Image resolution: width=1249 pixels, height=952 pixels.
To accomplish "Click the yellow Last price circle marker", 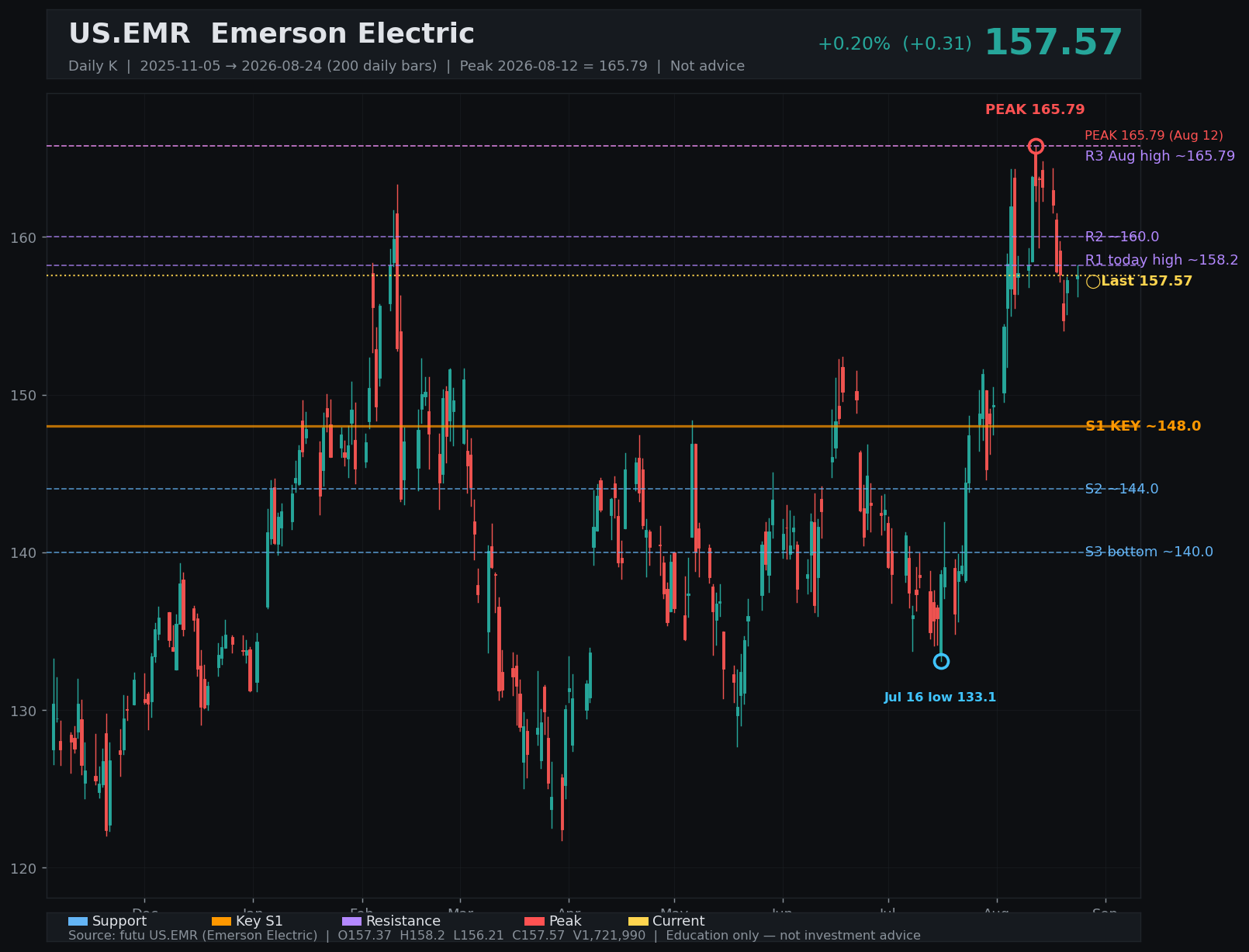I will (1093, 282).
